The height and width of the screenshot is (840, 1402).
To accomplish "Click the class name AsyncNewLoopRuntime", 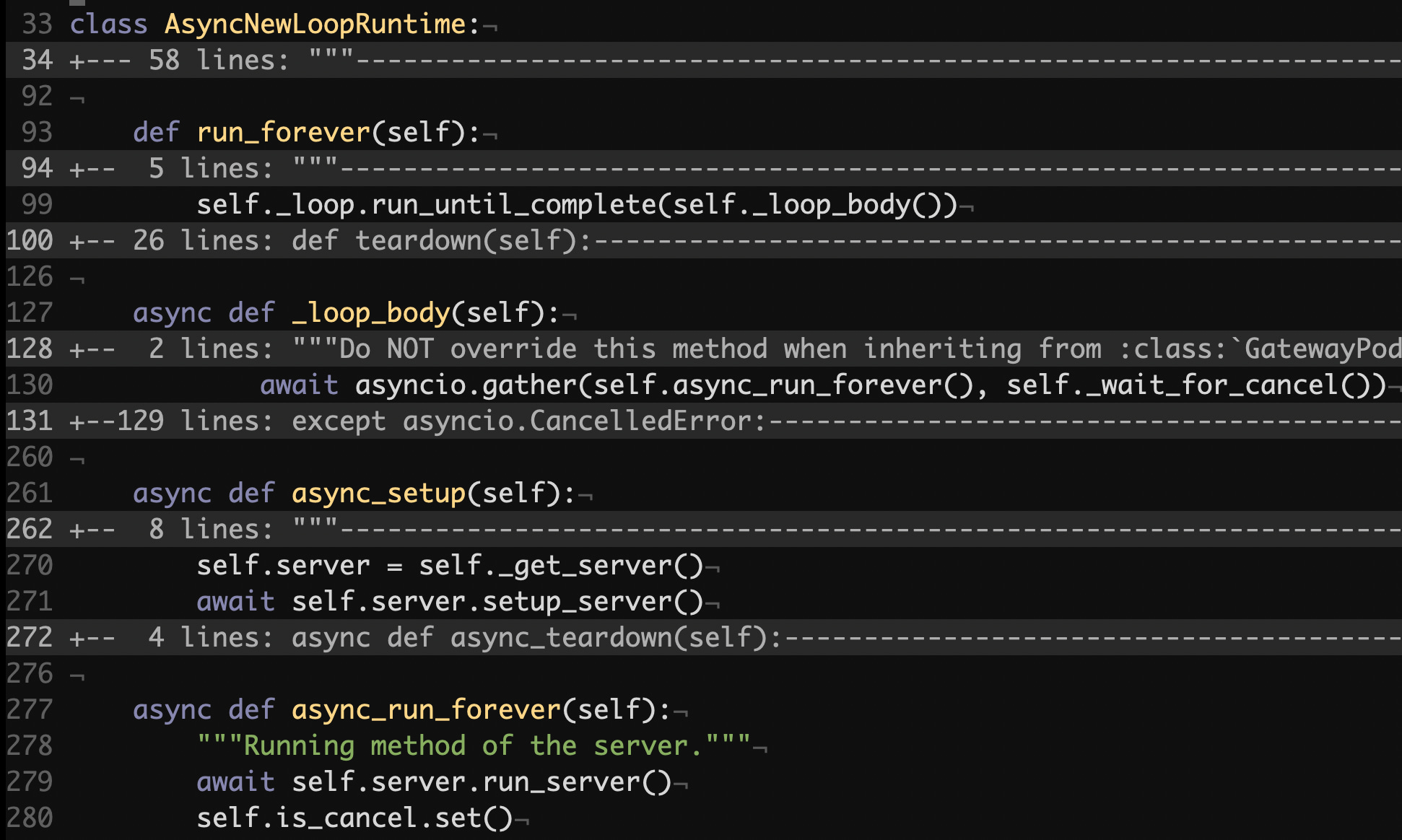I will (315, 24).
